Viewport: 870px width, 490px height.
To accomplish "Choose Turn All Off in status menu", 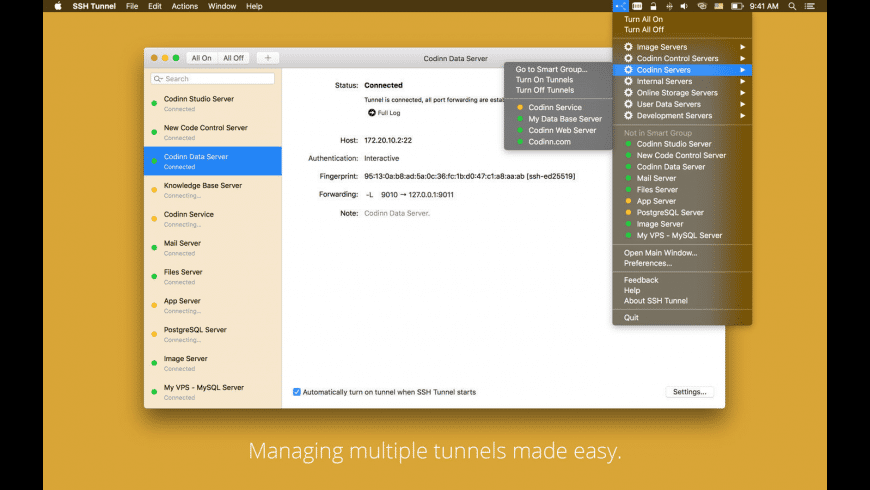I will 682,29.
